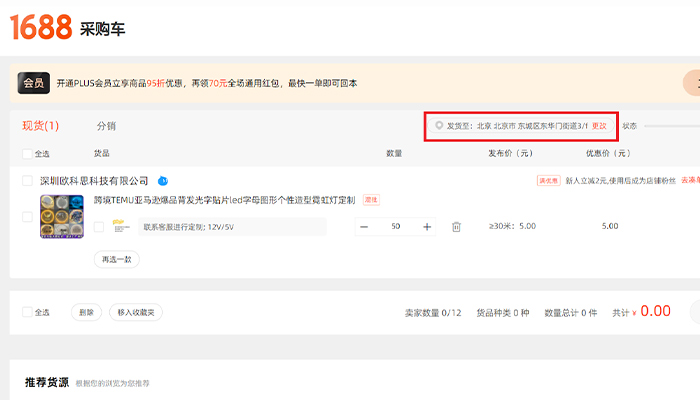
Task: Check the product item checkbox left of the thumbnail
Action: tap(27, 217)
